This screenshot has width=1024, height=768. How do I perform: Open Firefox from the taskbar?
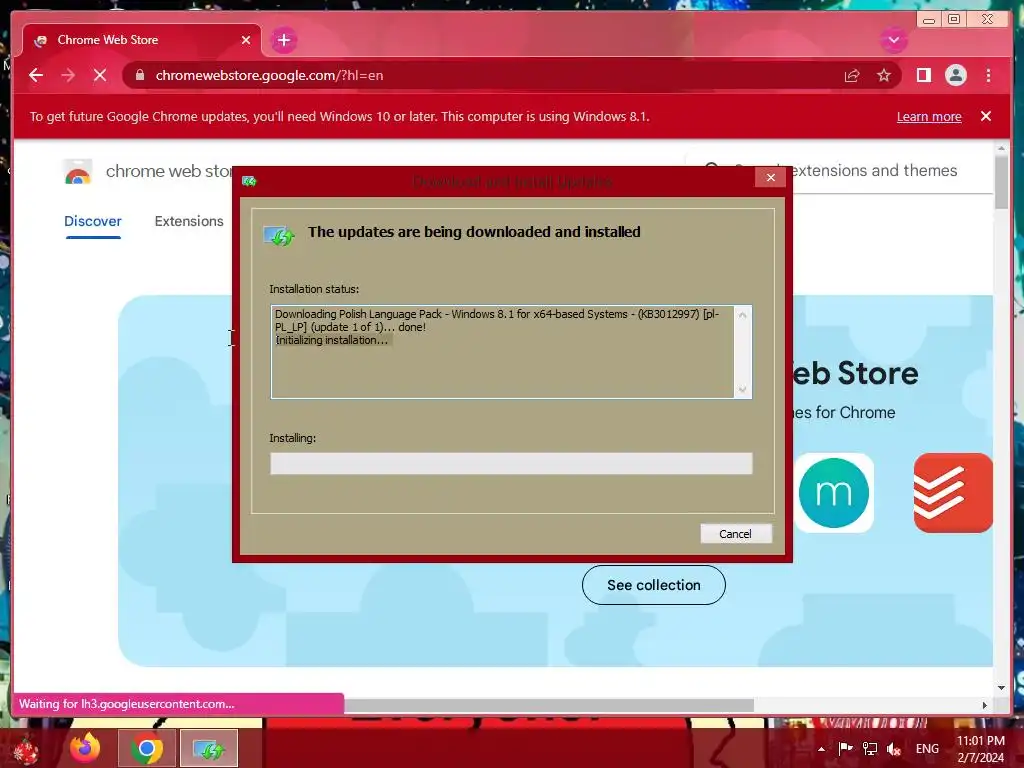85,748
